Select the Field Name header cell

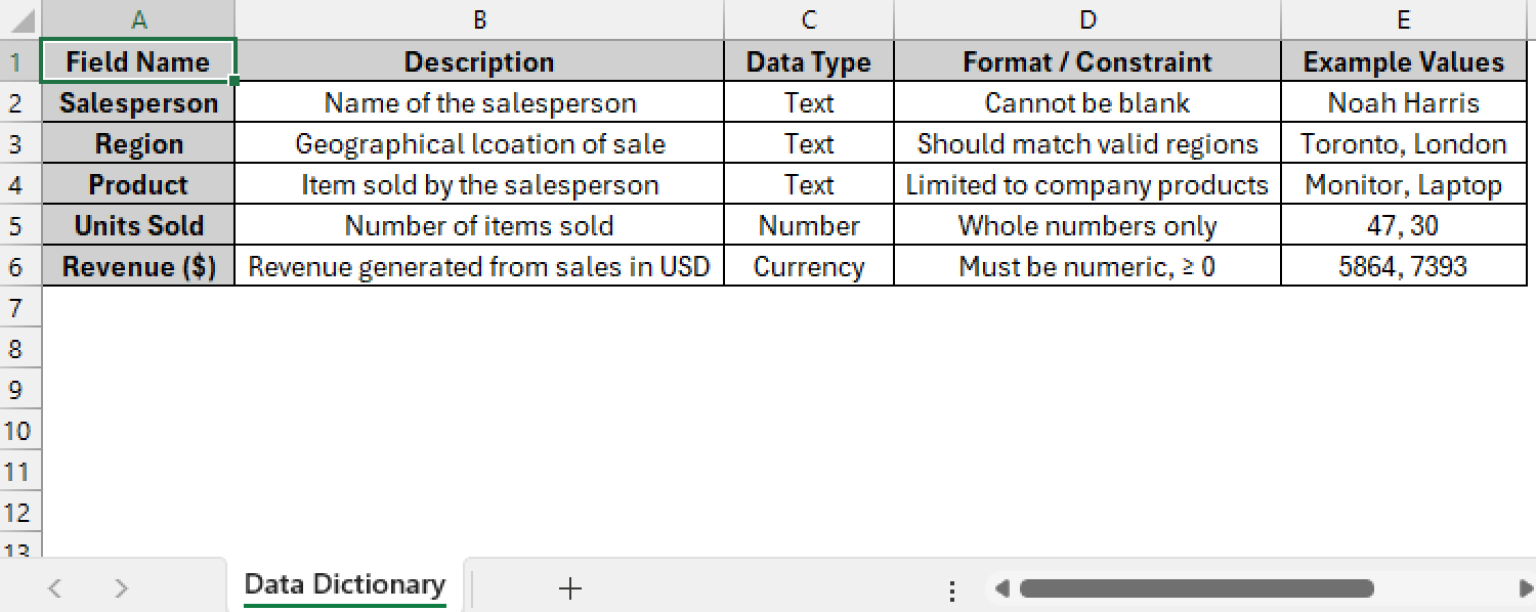pos(138,61)
